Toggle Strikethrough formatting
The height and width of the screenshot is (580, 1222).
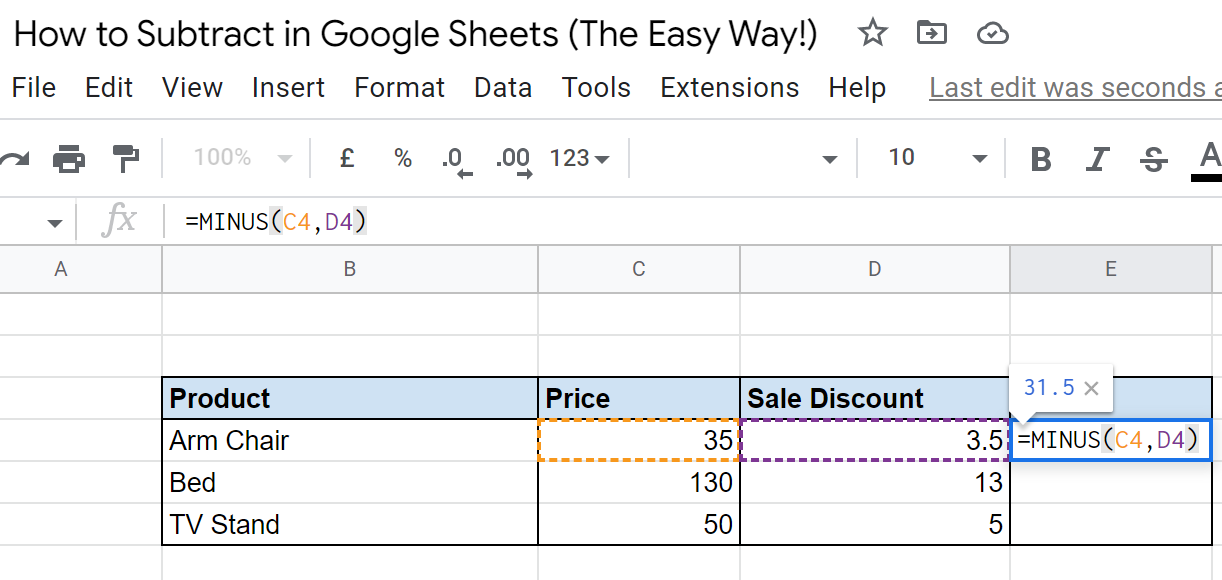[x=1154, y=159]
